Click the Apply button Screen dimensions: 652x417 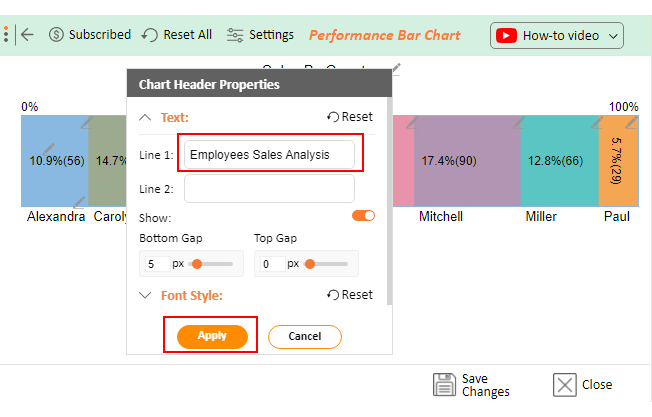[x=212, y=336]
